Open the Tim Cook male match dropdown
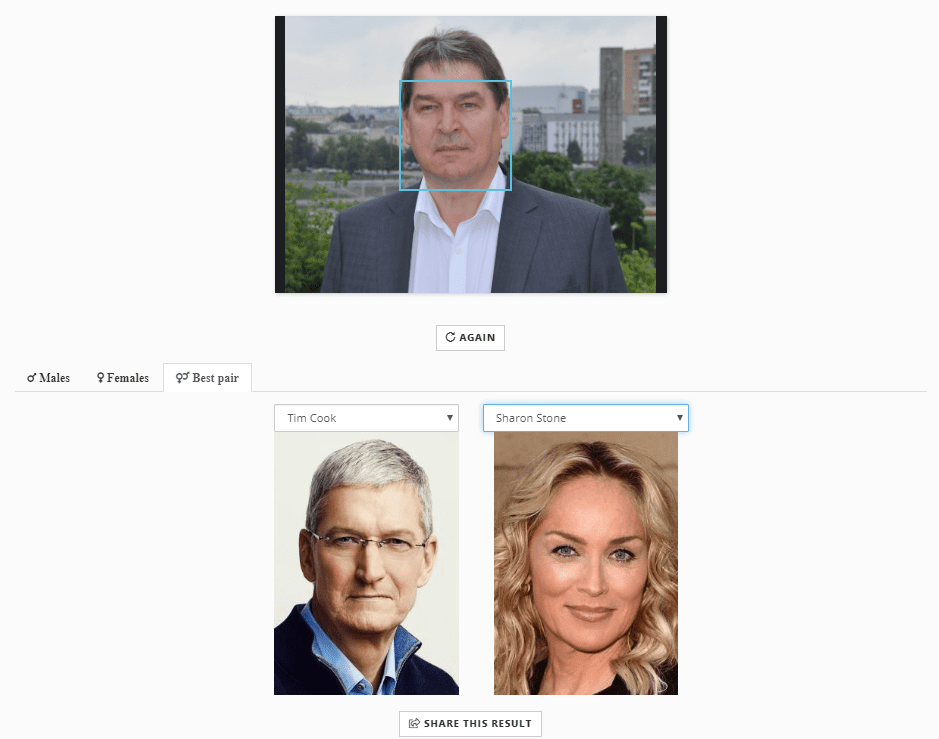 pos(360,418)
